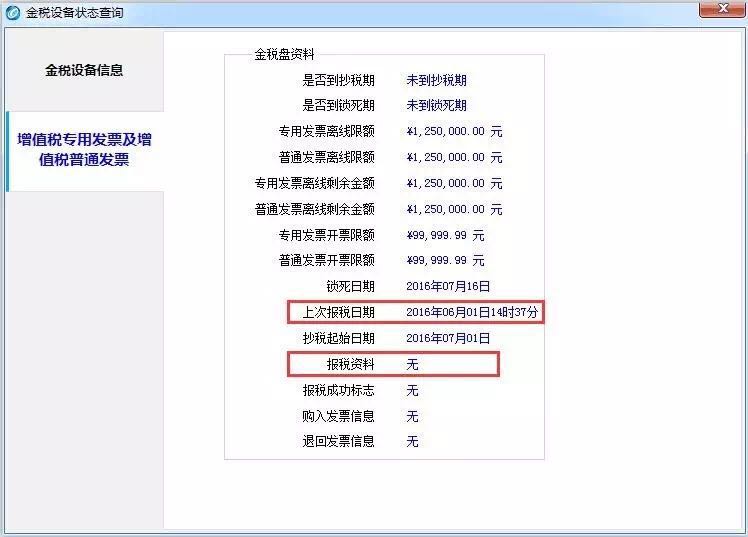Image resolution: width=748 pixels, height=537 pixels.
Task: Select the 增值税专用发票及增值税普通发票 tab
Action: coord(84,149)
